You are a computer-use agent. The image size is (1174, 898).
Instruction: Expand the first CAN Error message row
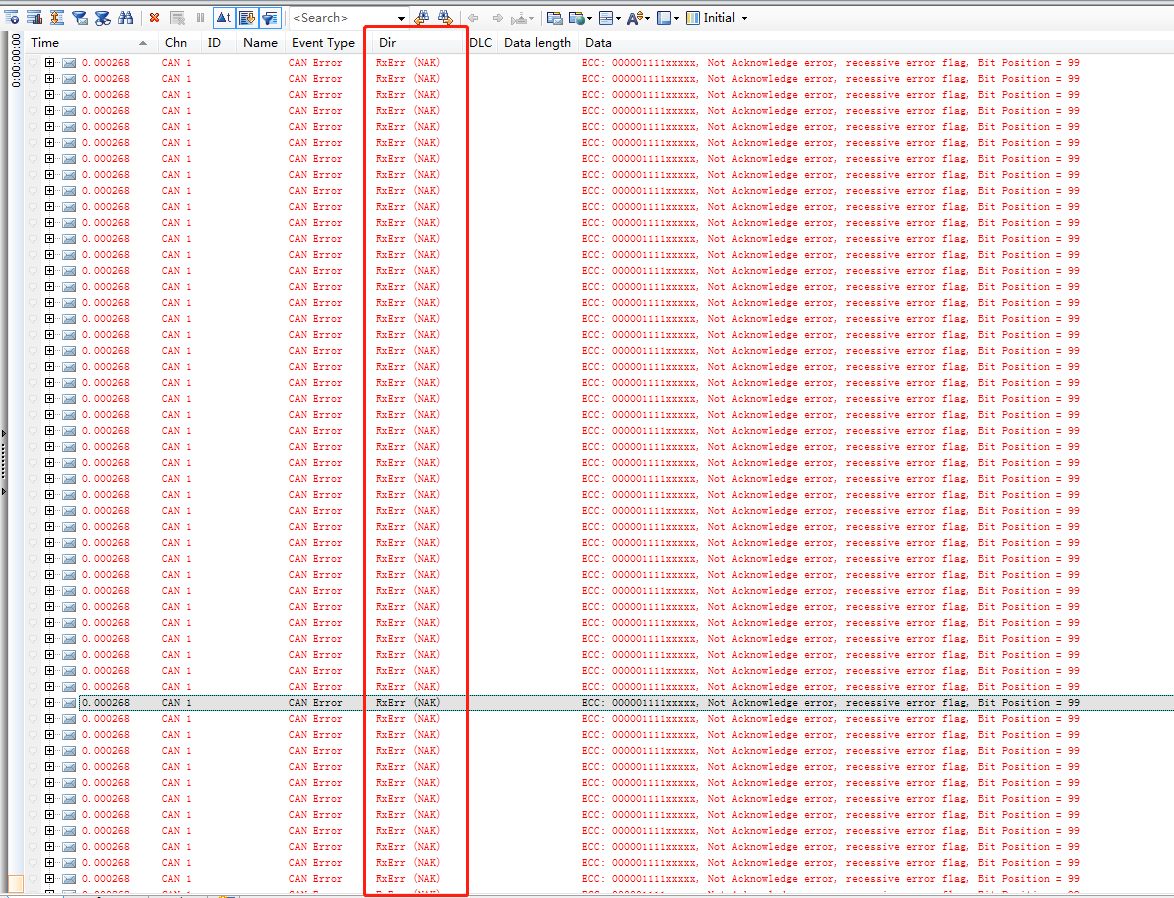[47, 62]
